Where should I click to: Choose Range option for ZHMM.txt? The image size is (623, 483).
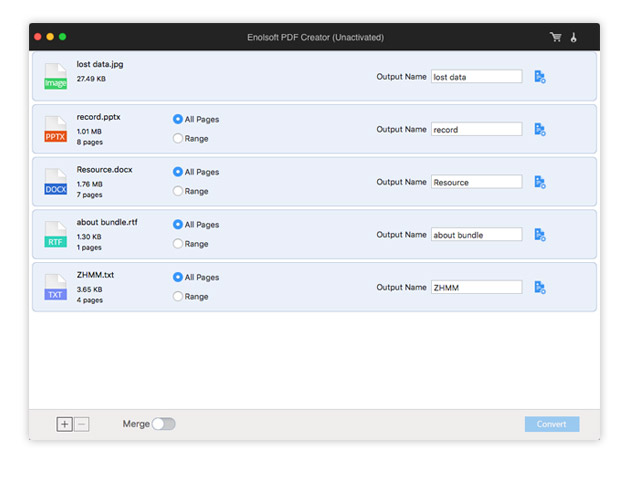tap(178, 296)
